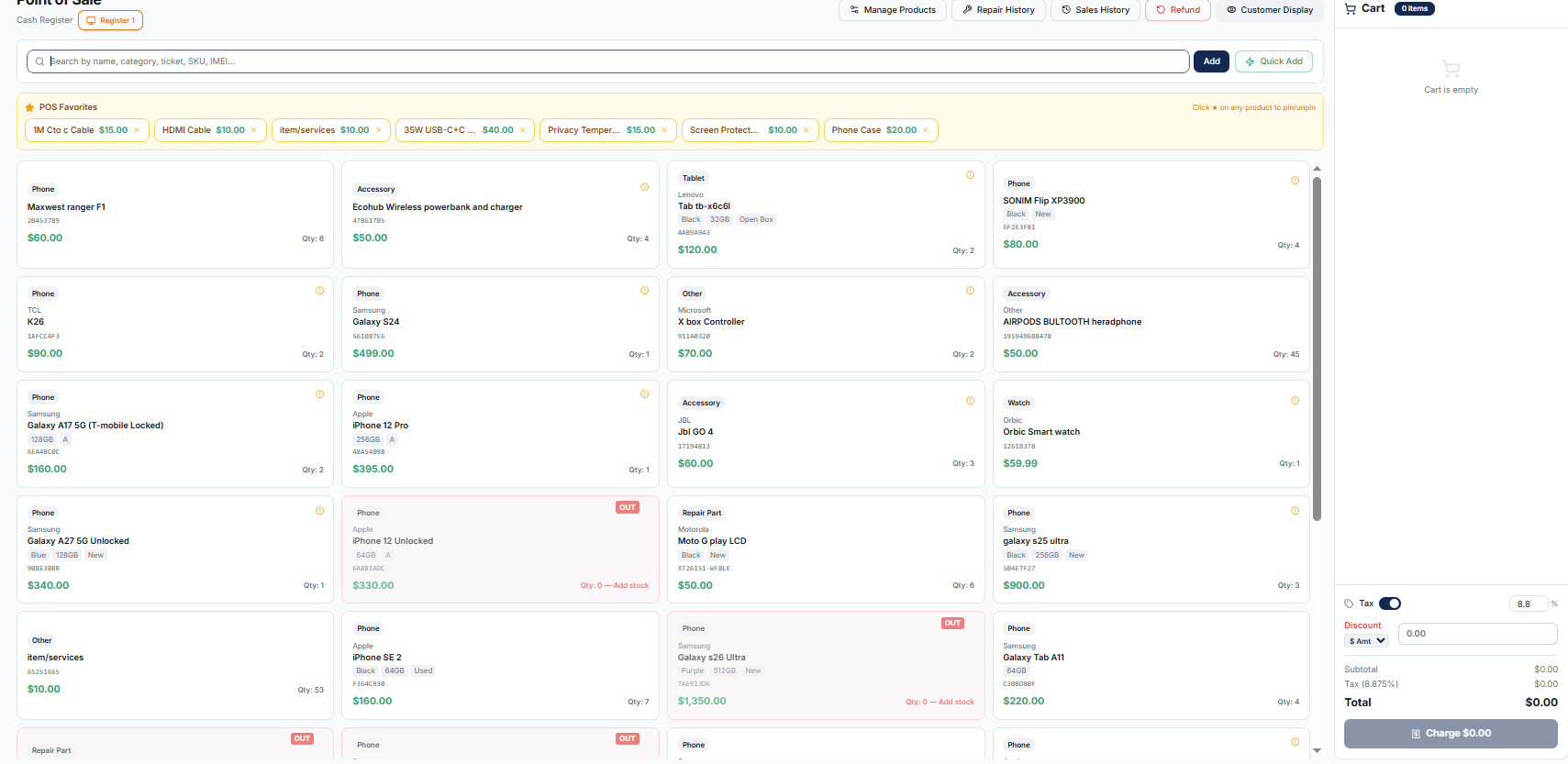
Task: Click scrollbar up arrow of product list
Action: point(1318,169)
